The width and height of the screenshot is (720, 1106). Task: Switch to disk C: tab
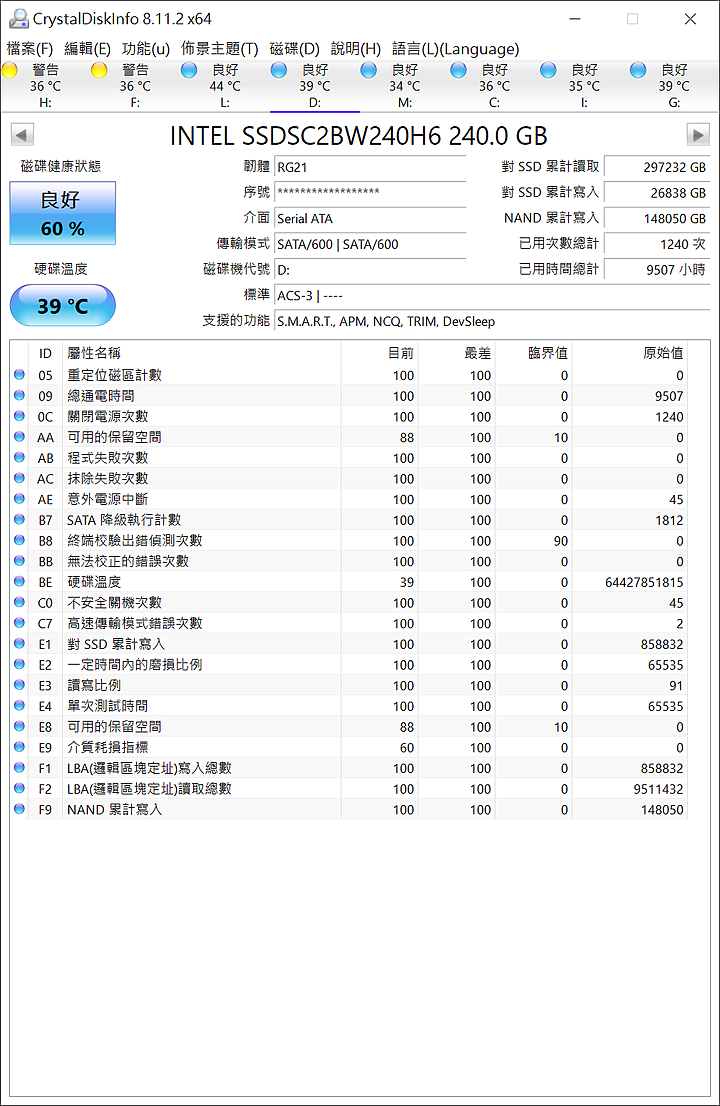click(x=494, y=86)
